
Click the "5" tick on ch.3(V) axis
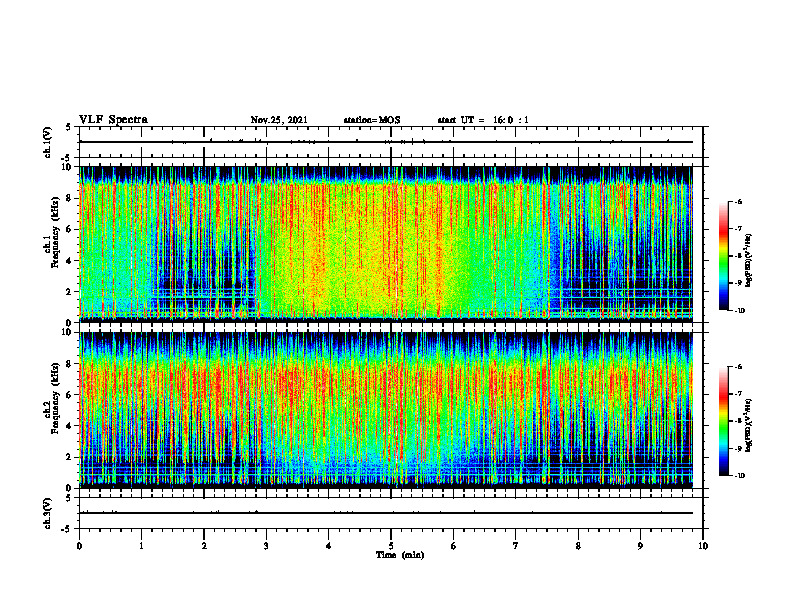pyautogui.click(x=68, y=498)
